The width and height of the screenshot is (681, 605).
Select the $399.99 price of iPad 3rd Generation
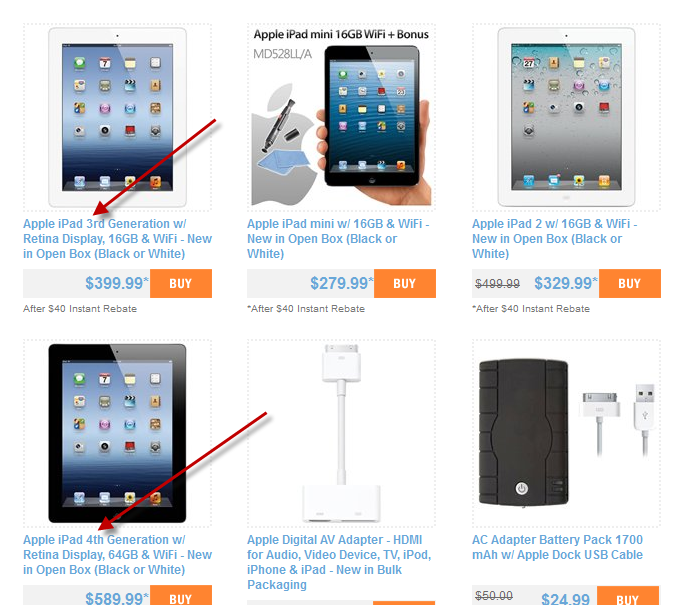point(116,283)
